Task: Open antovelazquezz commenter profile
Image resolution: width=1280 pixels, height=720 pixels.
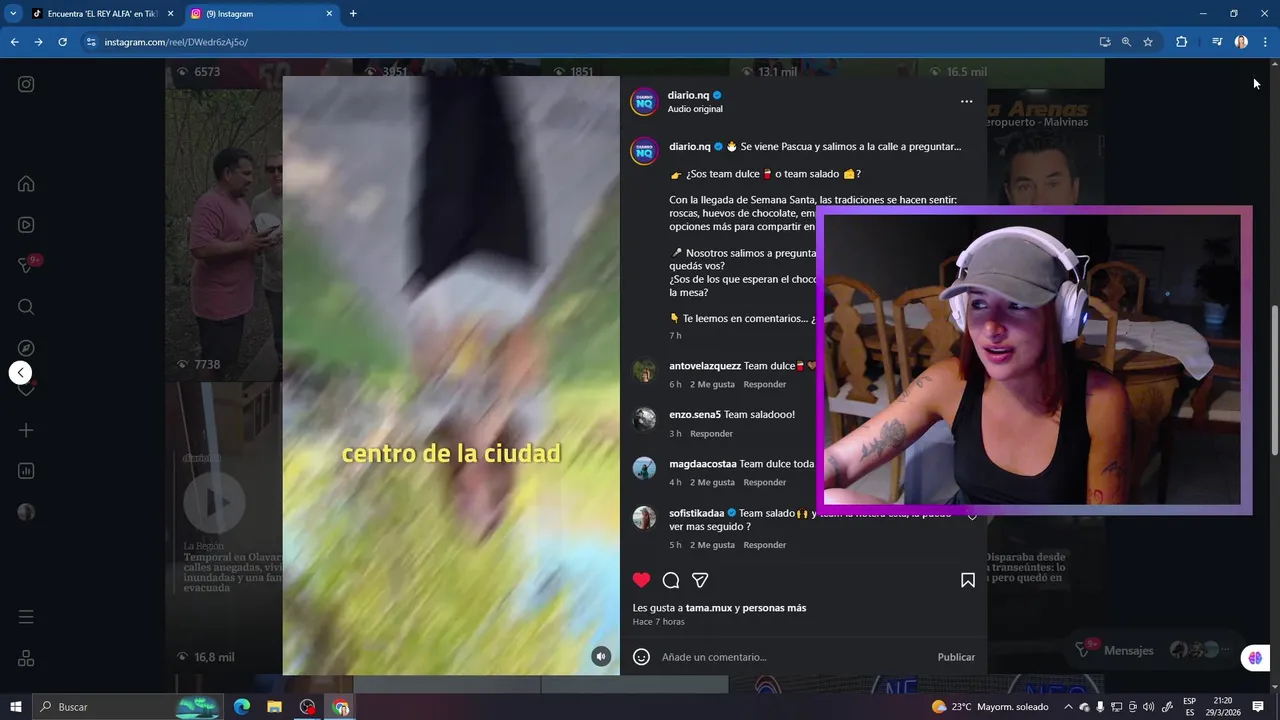Action: pyautogui.click(x=705, y=366)
